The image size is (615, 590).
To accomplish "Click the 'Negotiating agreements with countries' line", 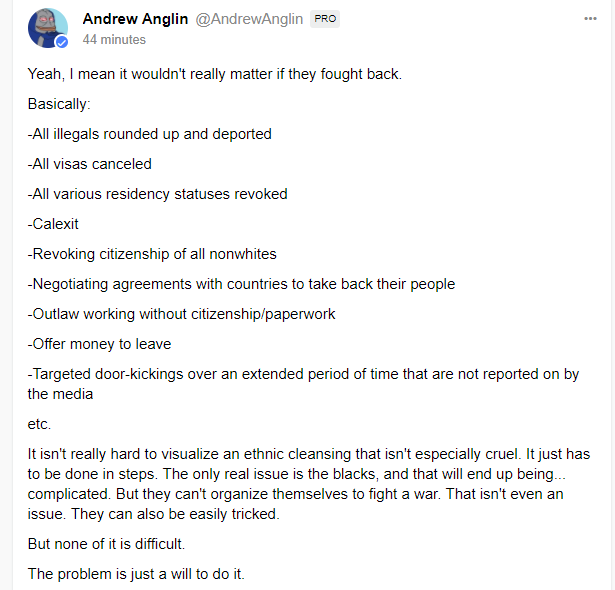I will pos(241,284).
